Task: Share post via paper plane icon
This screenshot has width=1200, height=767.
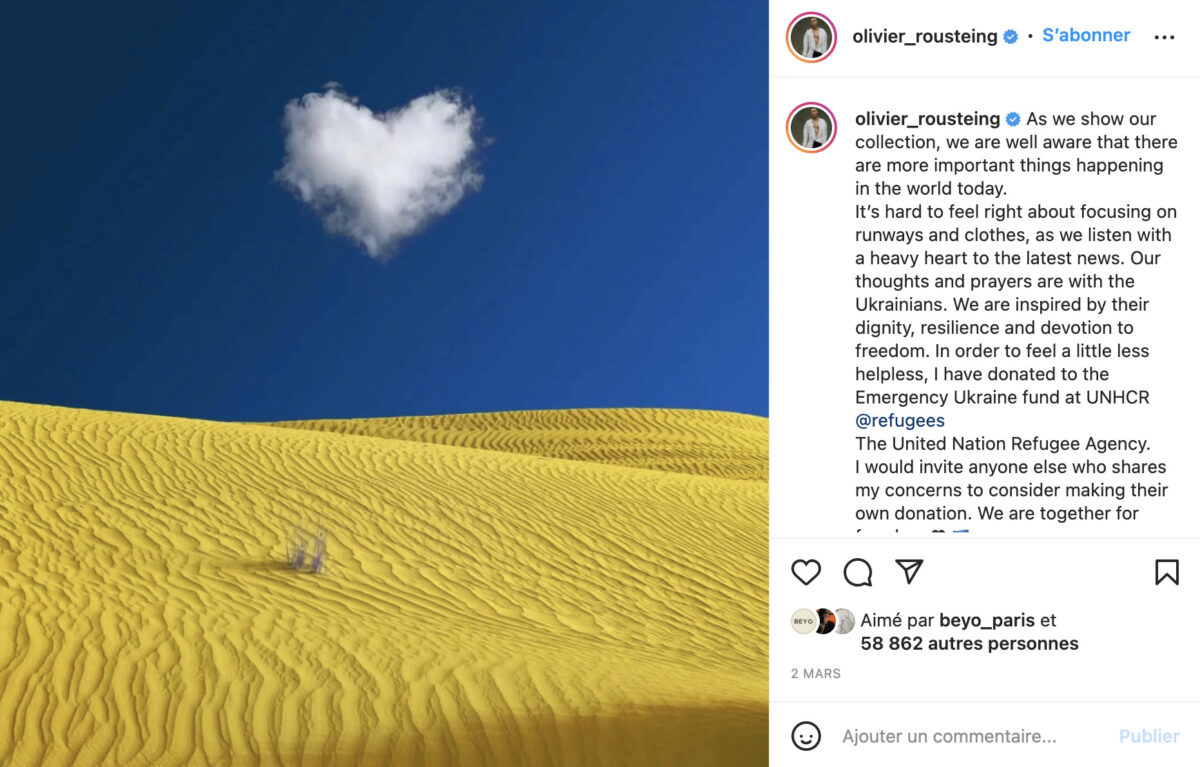Action: [909, 571]
